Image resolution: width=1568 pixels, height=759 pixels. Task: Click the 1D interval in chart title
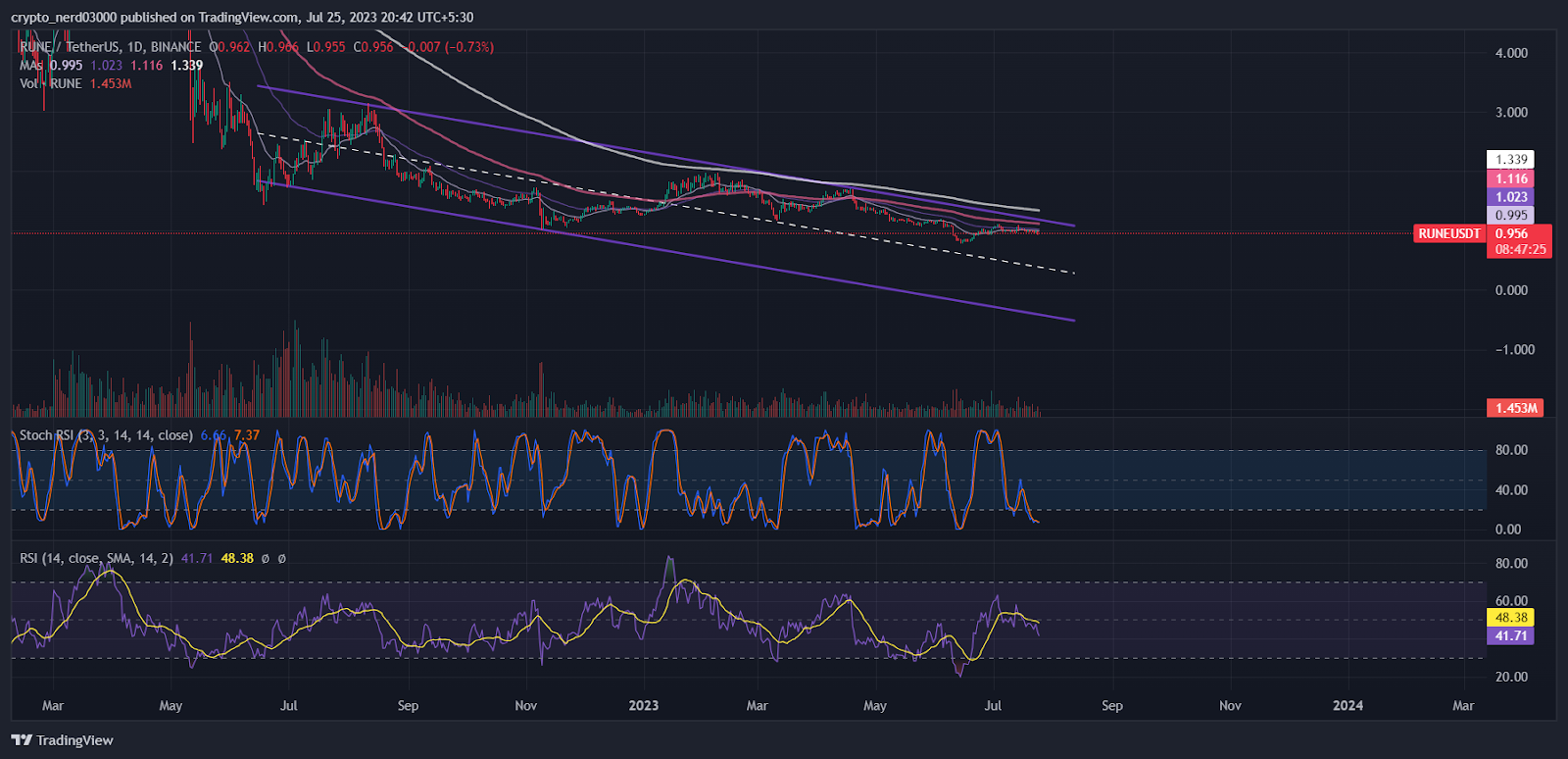(x=135, y=47)
